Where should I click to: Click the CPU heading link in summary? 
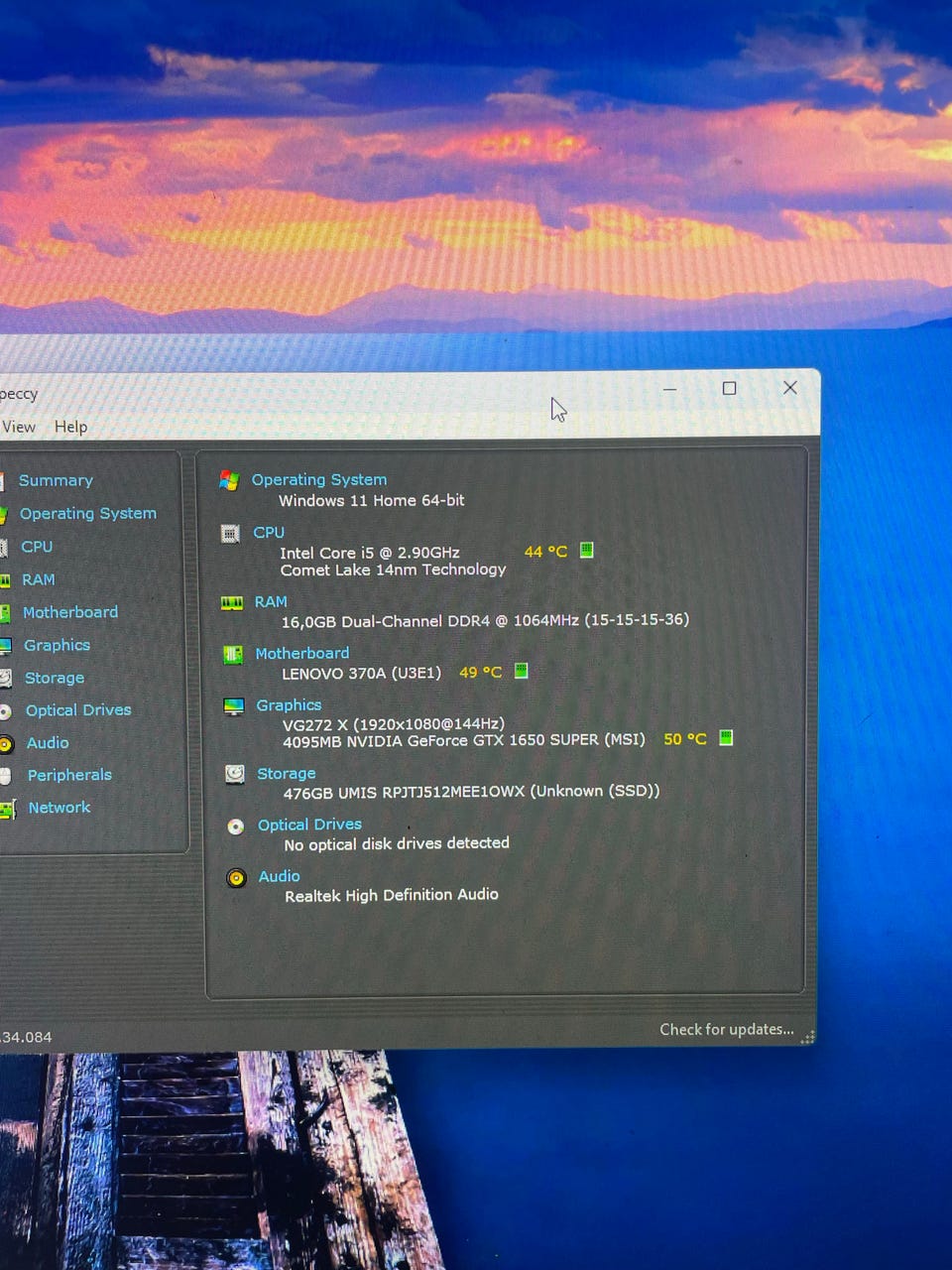(269, 533)
